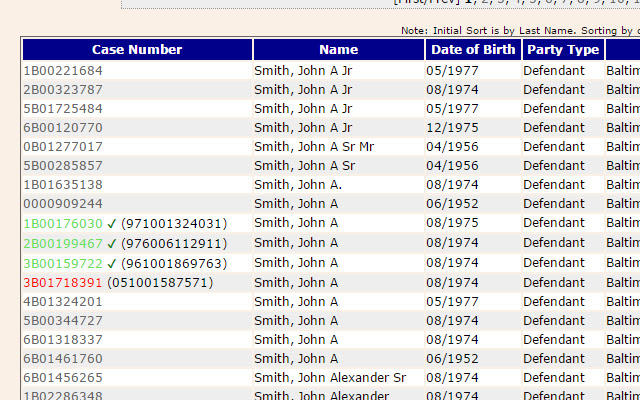Open case 6B00120770
Image resolution: width=640 pixels, height=400 pixels.
pyautogui.click(x=63, y=128)
